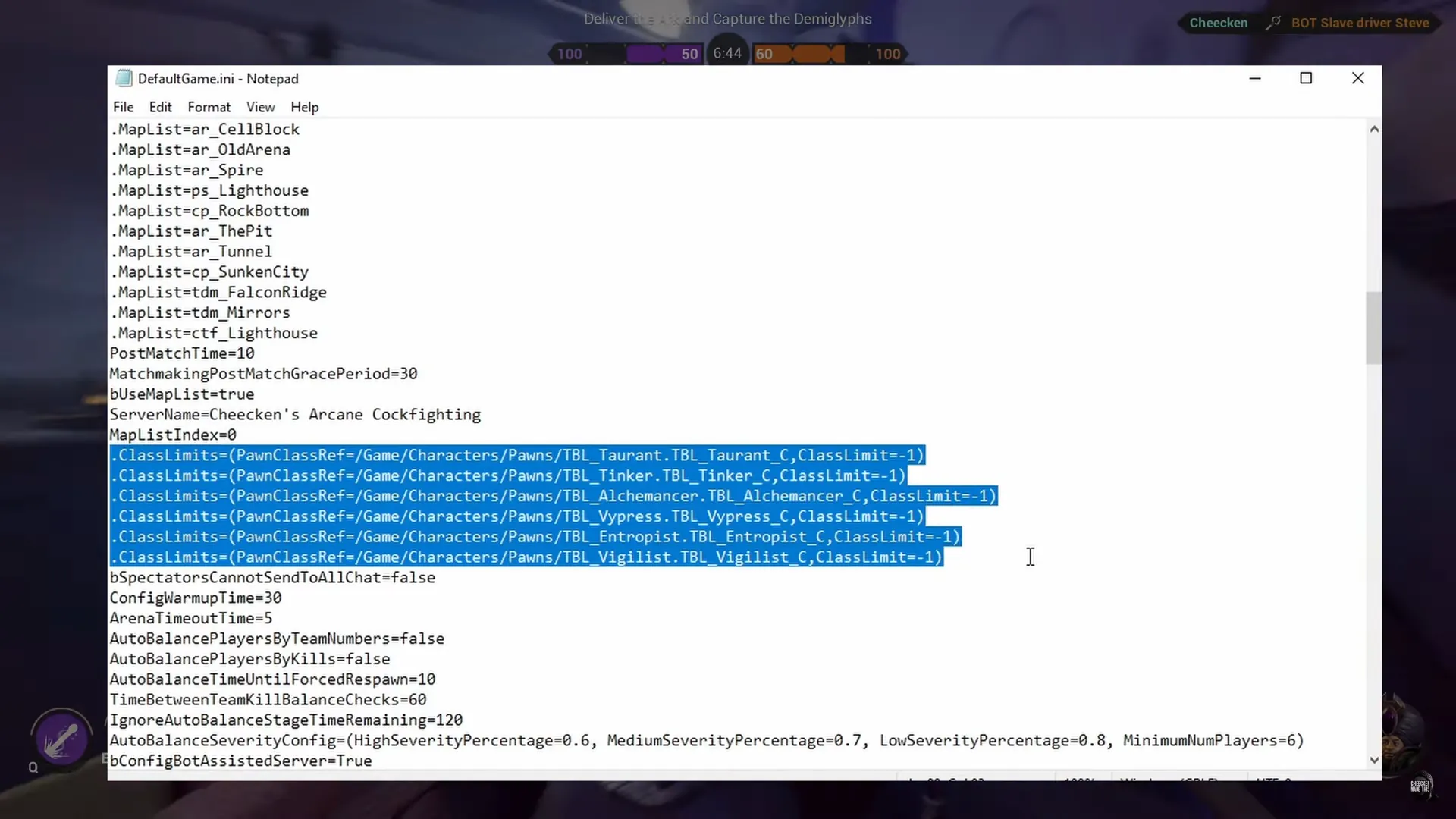Maximize the Notepad window
The width and height of the screenshot is (1456, 819).
1306,78
